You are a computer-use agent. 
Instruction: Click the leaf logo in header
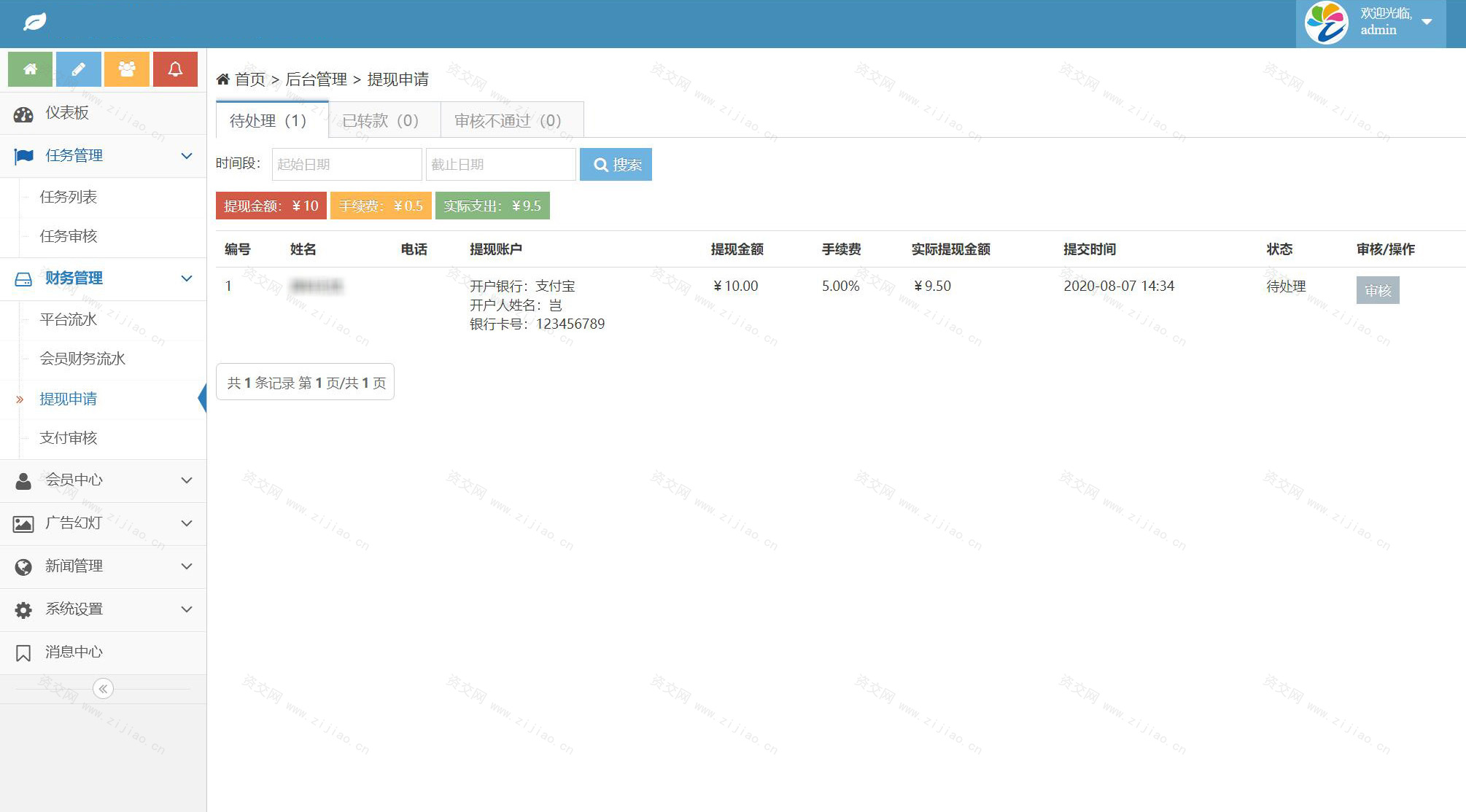click(x=34, y=23)
